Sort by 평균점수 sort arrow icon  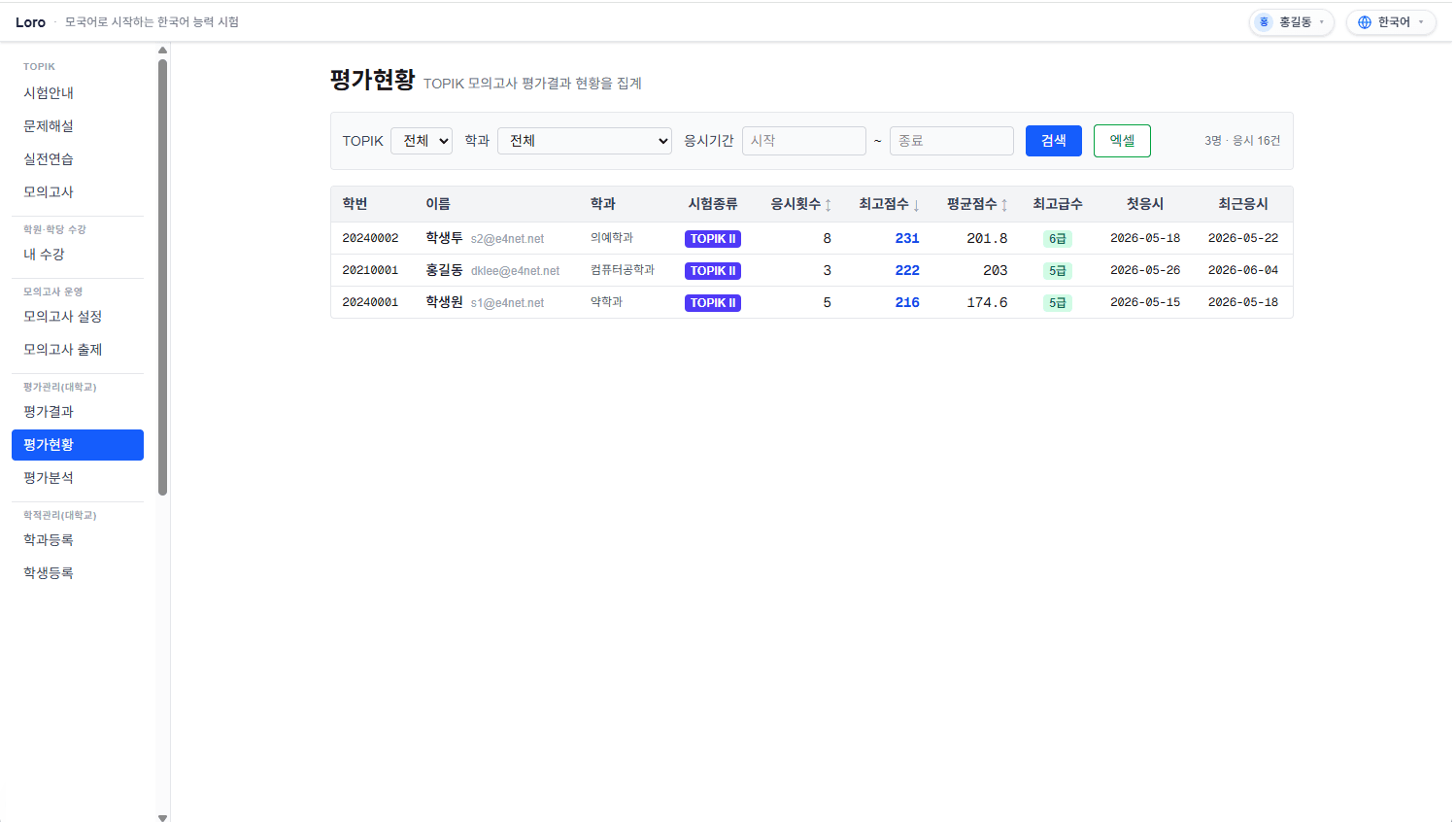click(x=1004, y=205)
